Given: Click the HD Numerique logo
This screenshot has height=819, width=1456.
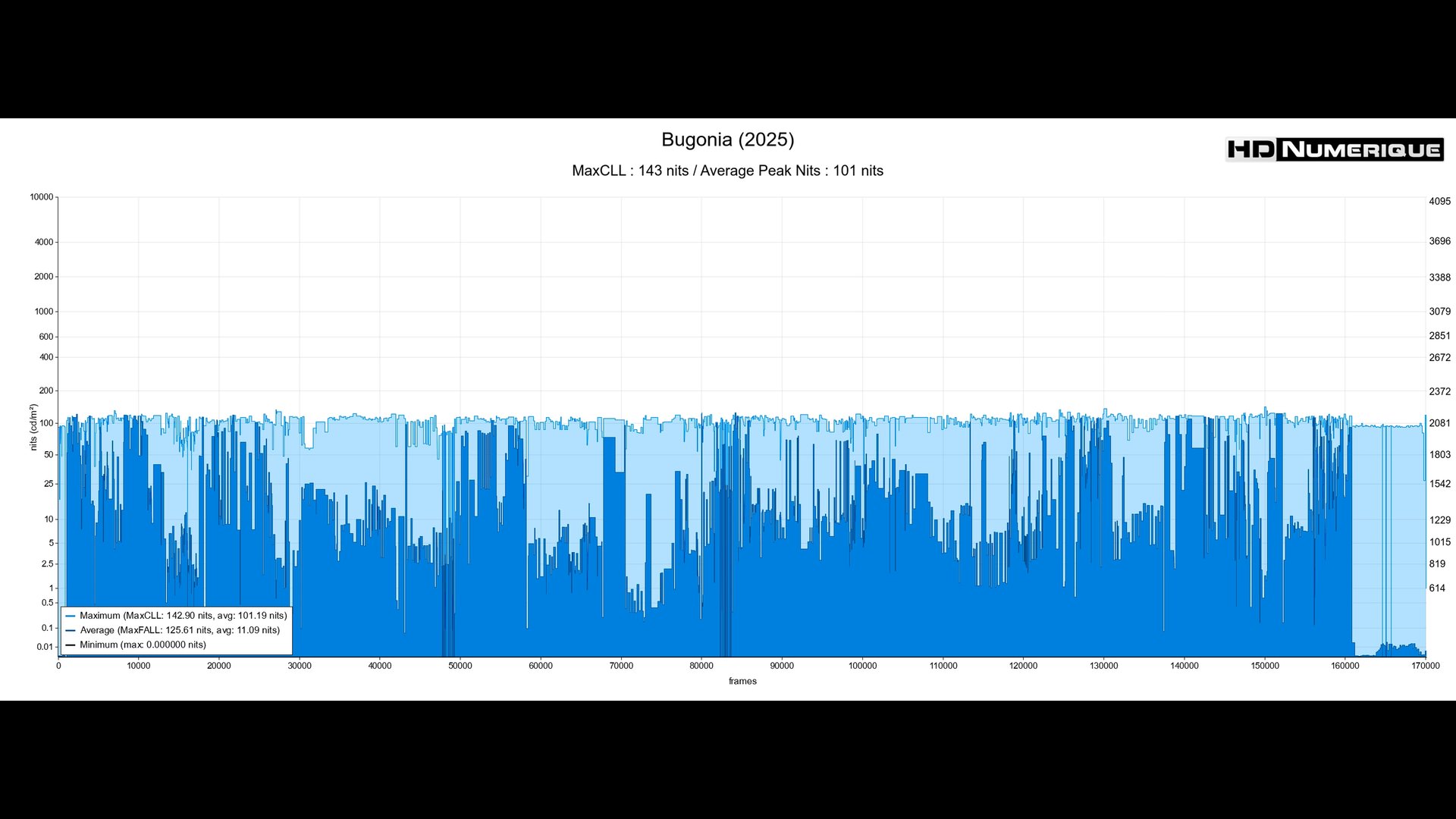Looking at the screenshot, I should [1334, 149].
